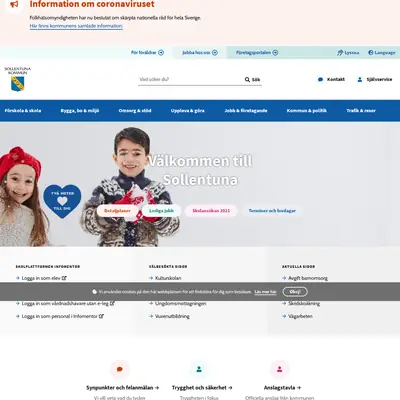Open the Vägarbeten link
400x400 pixels.
click(x=300, y=316)
